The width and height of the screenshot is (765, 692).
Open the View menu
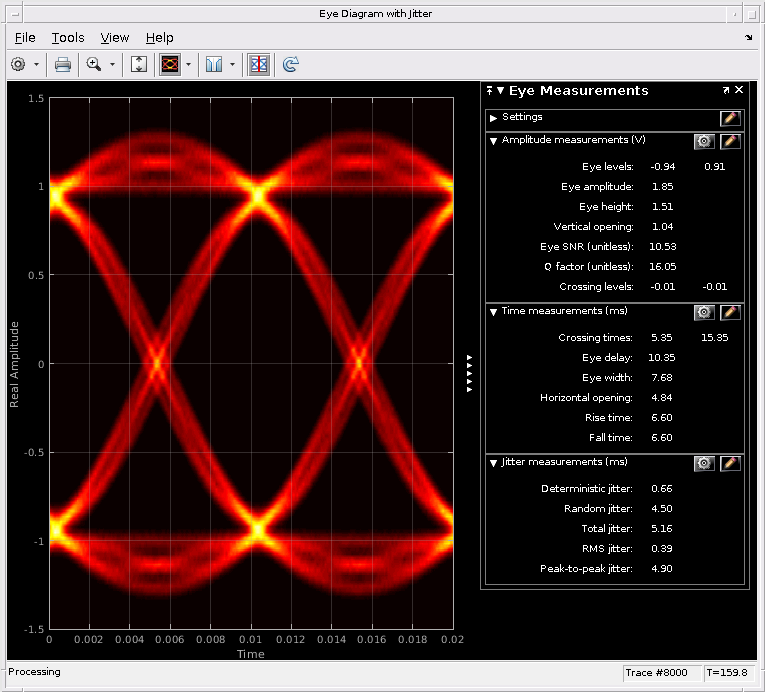[x=115, y=37]
